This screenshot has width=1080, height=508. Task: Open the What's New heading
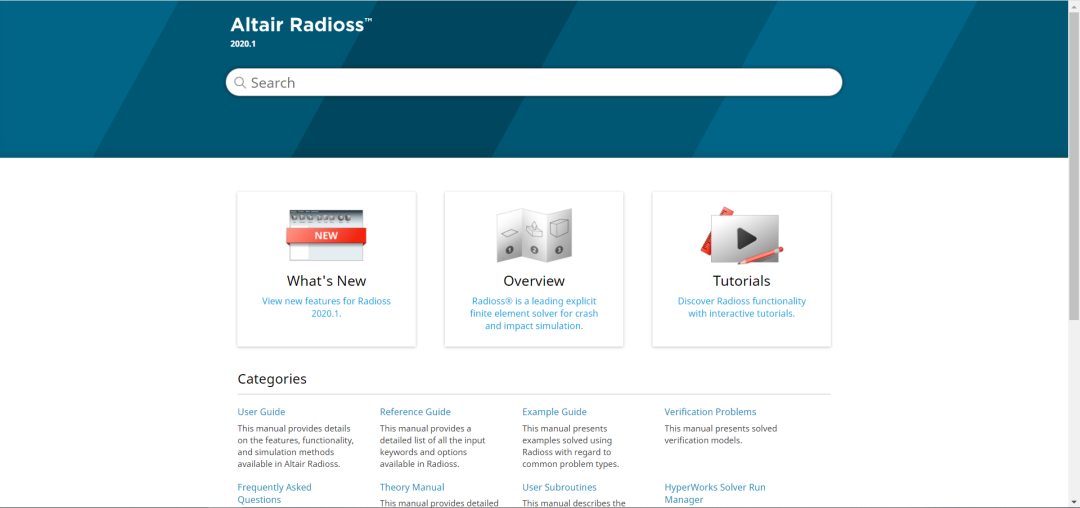coord(326,281)
